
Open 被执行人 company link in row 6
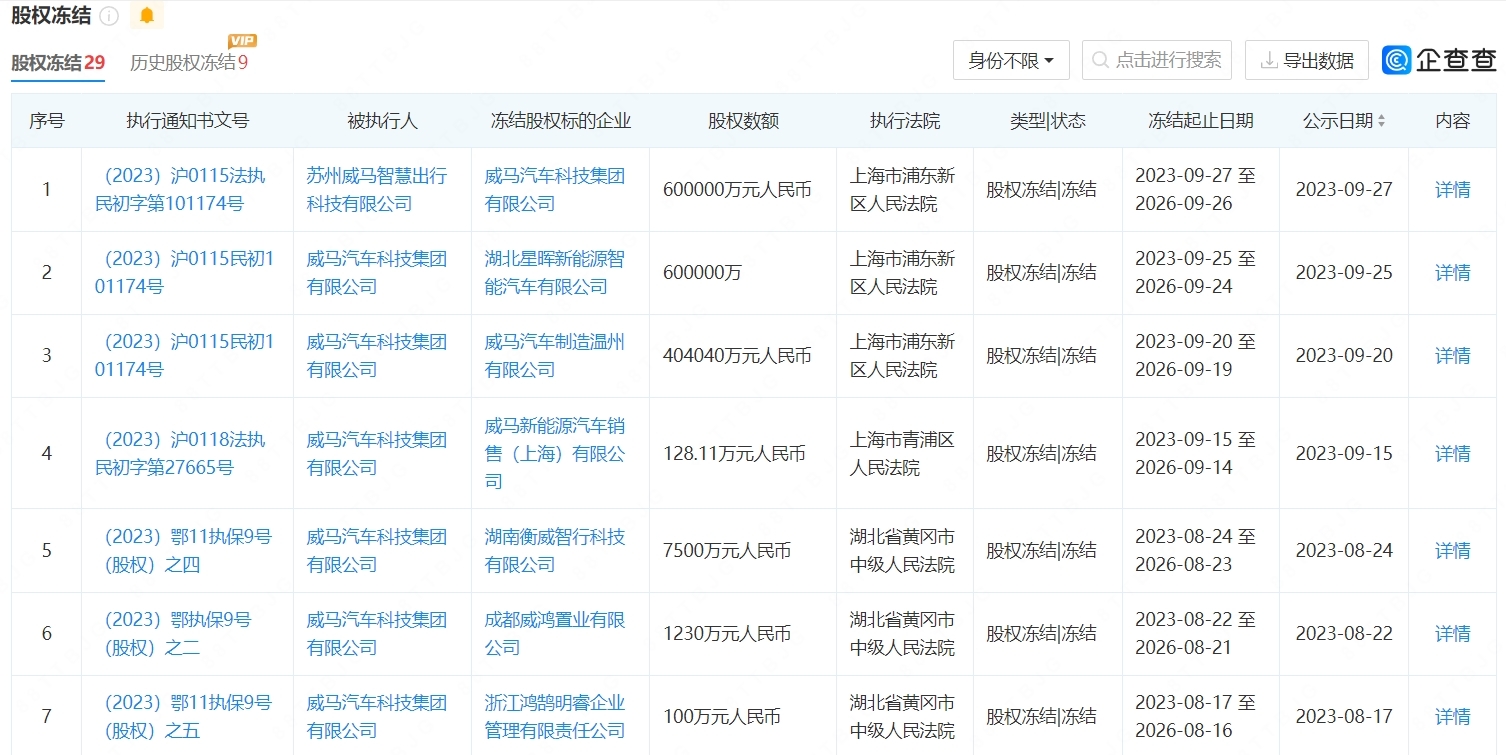376,634
